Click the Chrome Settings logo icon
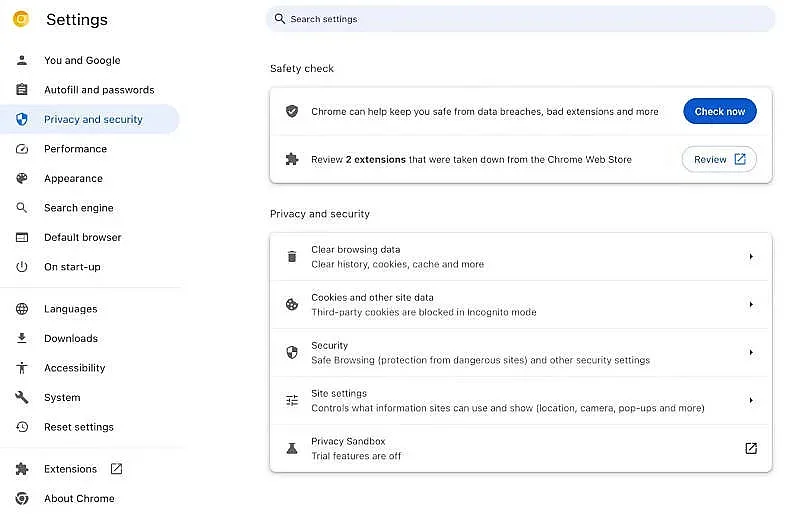Viewport: 800px width, 530px height. [x=21, y=19]
